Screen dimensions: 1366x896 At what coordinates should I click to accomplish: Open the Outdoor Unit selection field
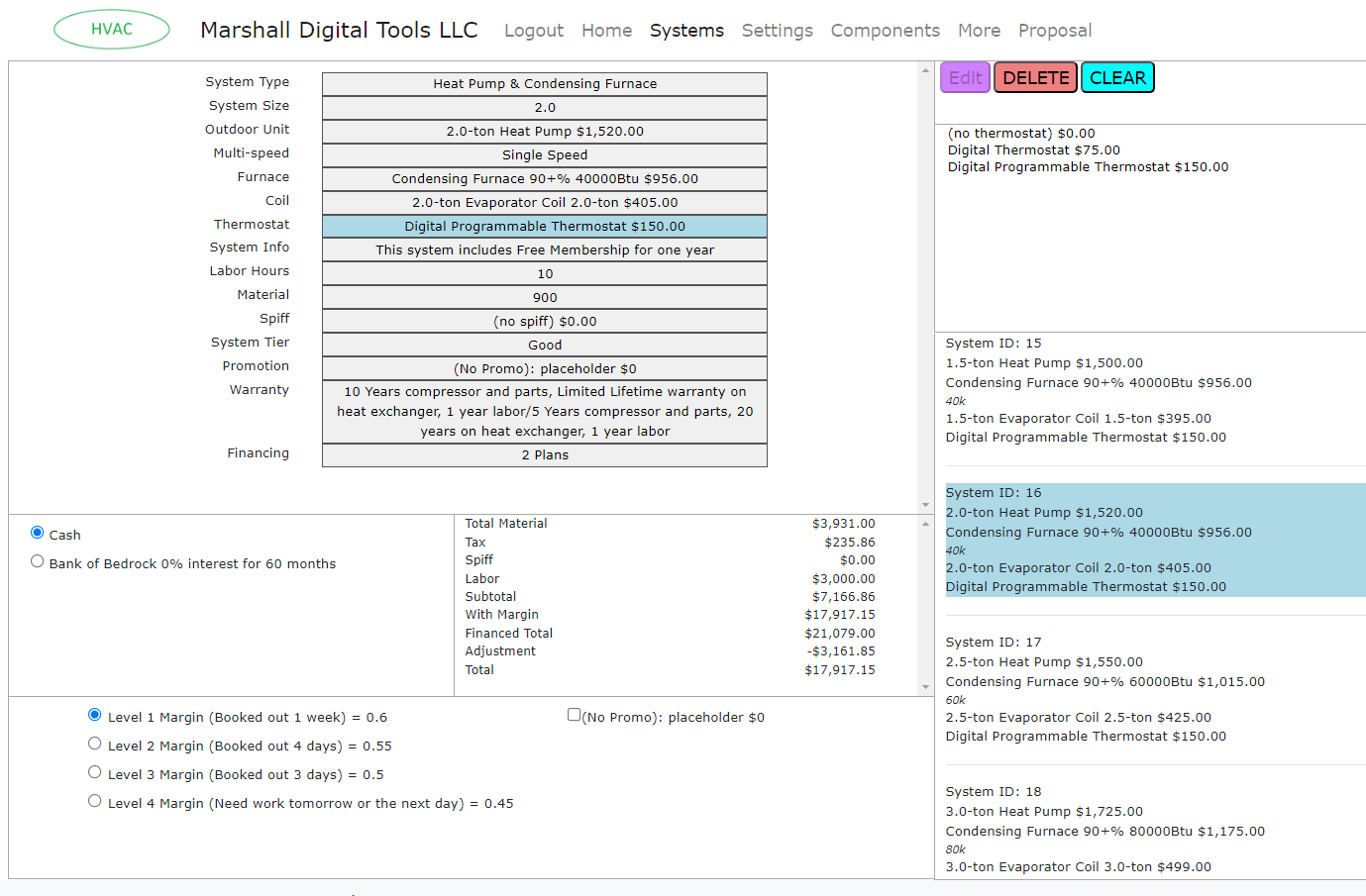pos(544,132)
